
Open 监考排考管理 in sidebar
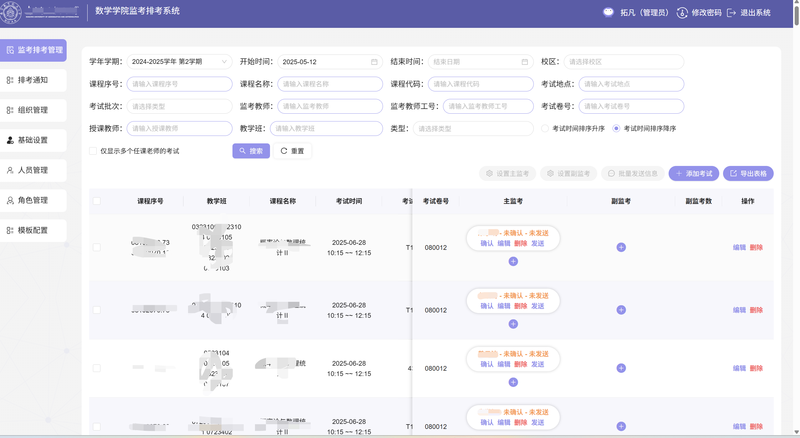point(33,50)
